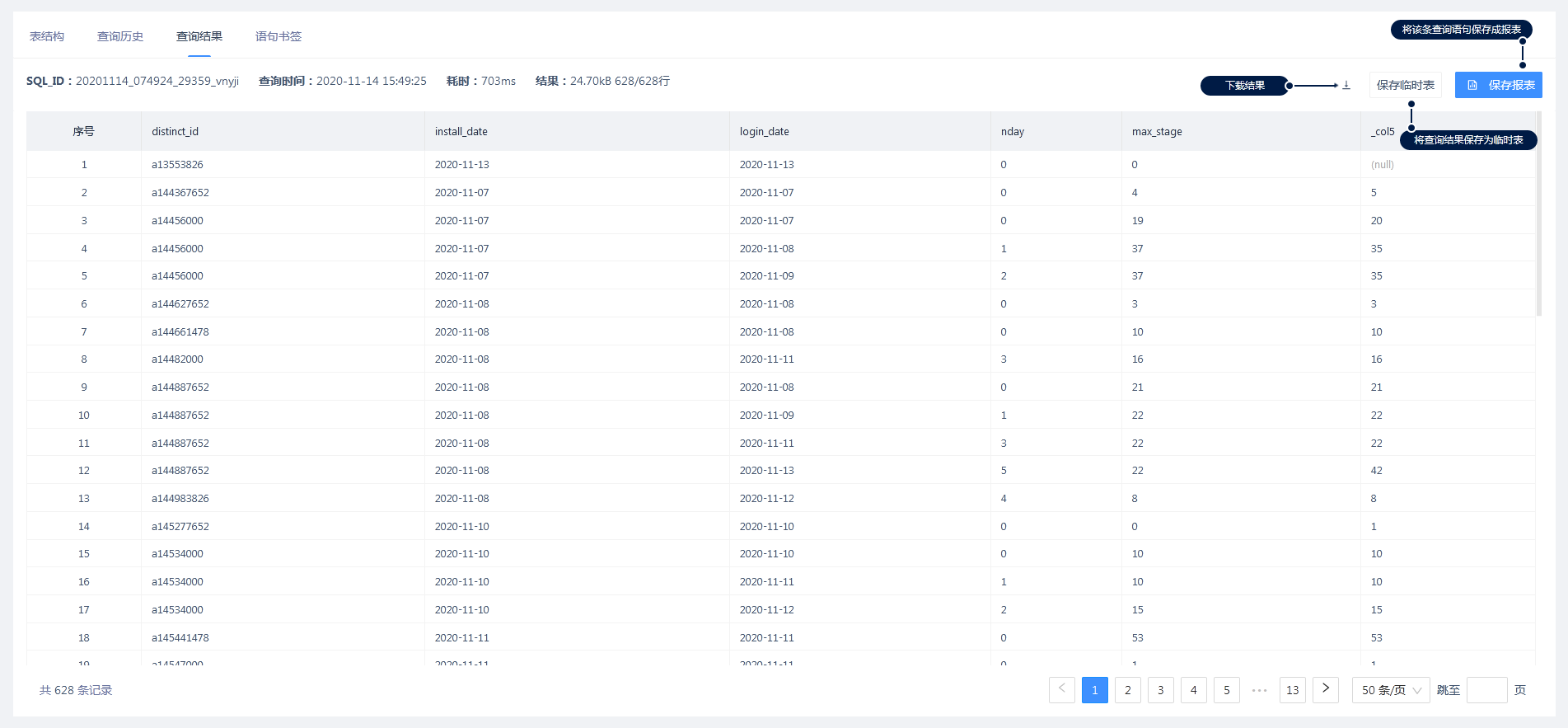Select the 查询结果 tab

199,36
